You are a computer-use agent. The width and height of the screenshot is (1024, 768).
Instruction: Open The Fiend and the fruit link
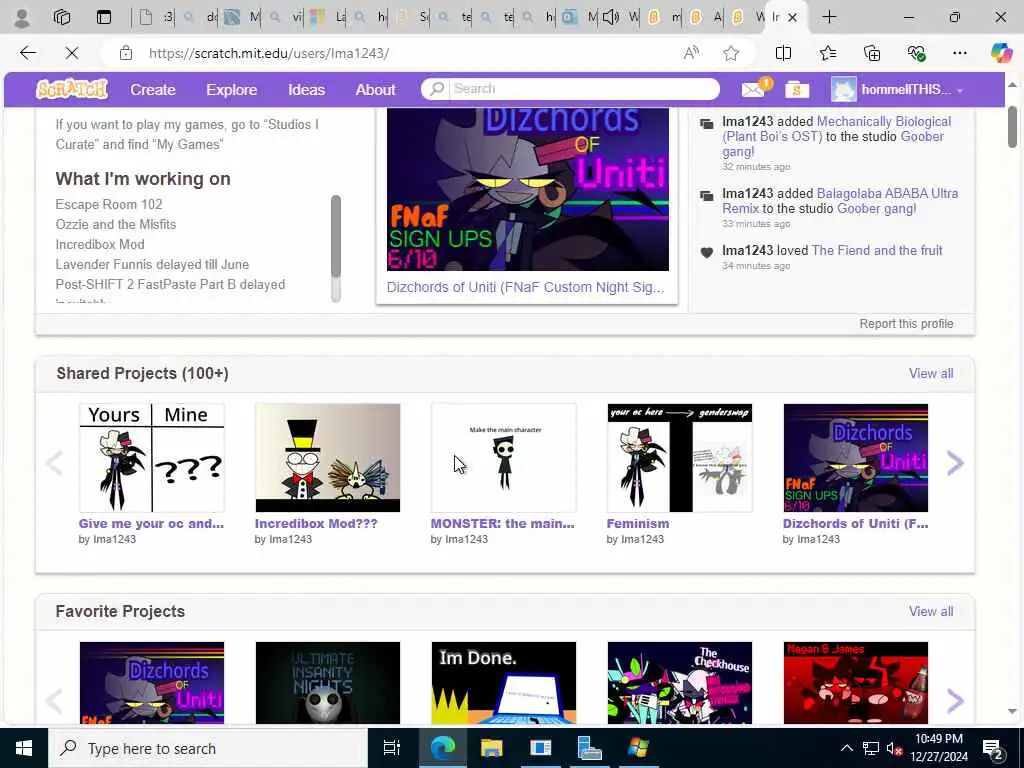coord(876,250)
